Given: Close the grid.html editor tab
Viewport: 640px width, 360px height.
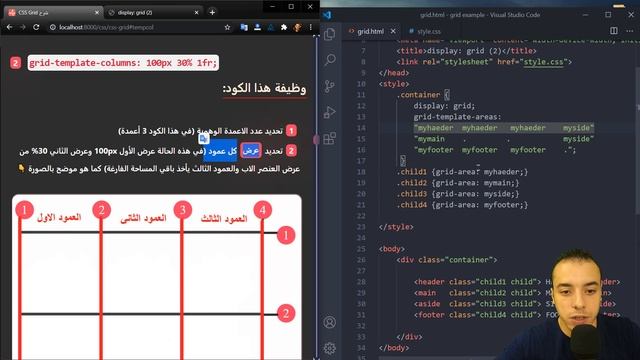Looking at the screenshot, I should tap(393, 31).
